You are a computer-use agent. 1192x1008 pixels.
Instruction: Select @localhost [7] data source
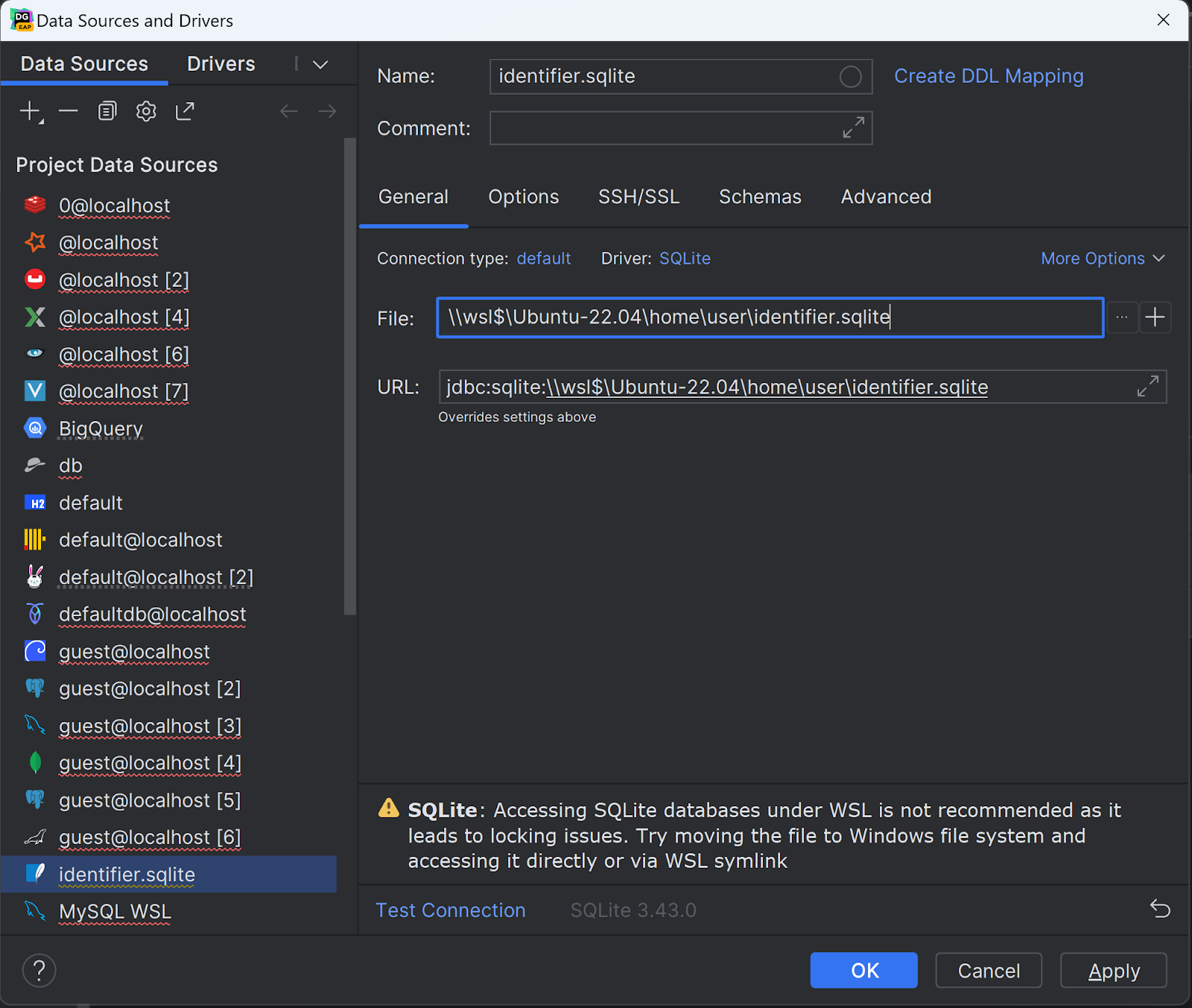pos(168,391)
